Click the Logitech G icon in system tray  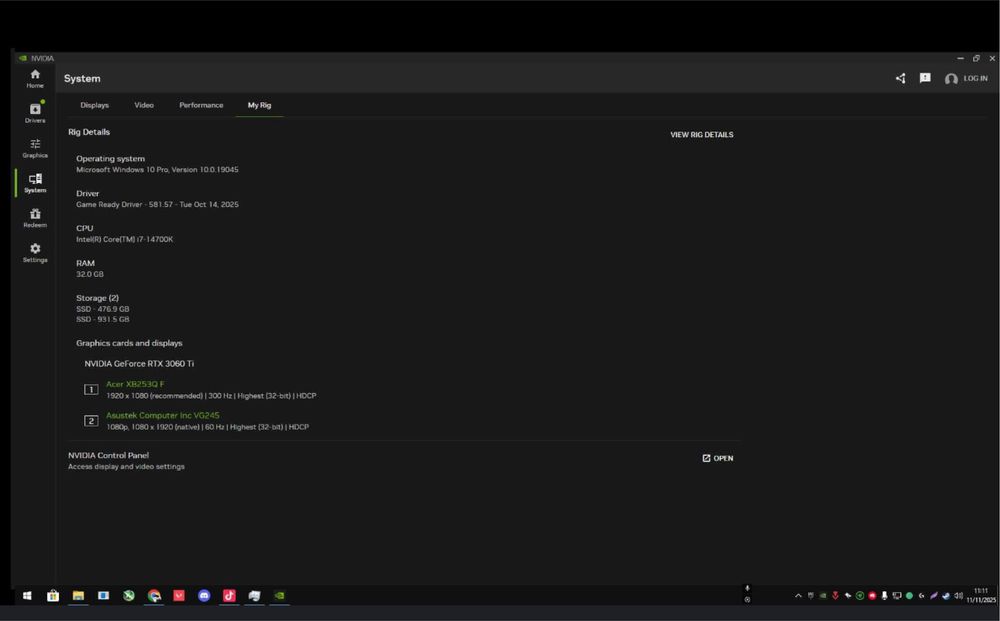tap(922, 595)
